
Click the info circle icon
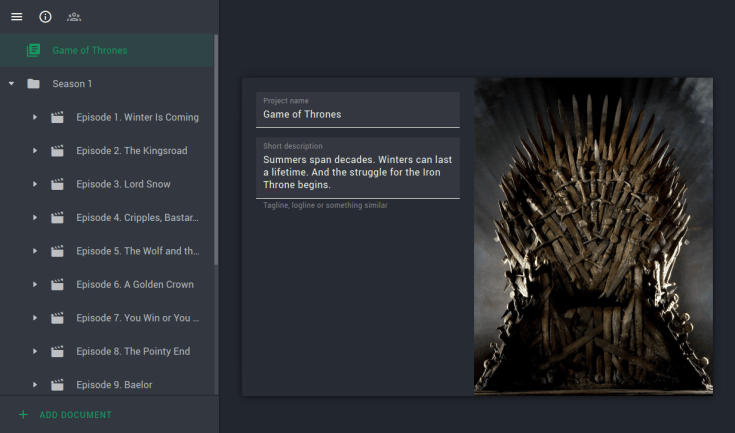[x=45, y=17]
